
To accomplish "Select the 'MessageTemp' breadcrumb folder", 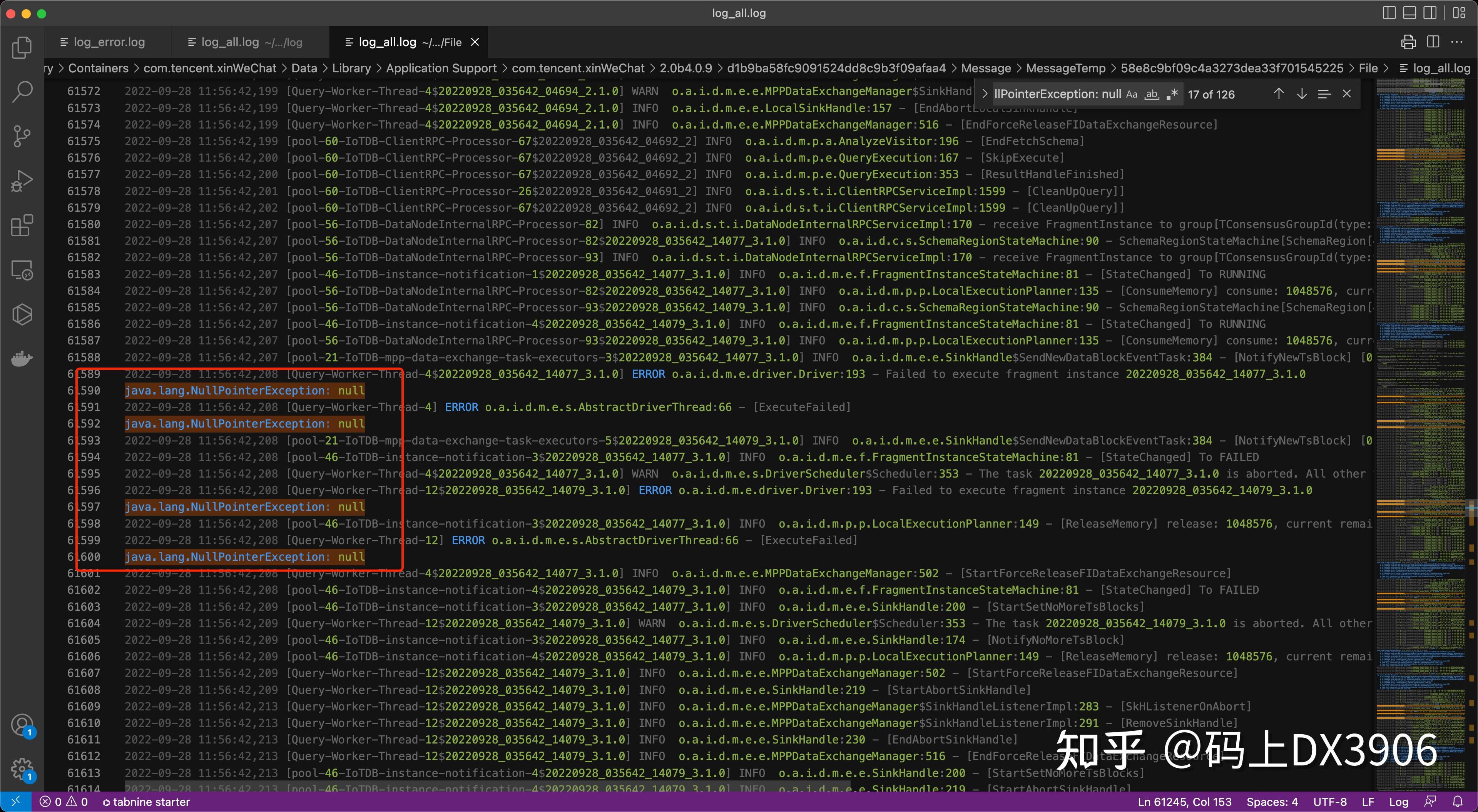I will [1065, 68].
